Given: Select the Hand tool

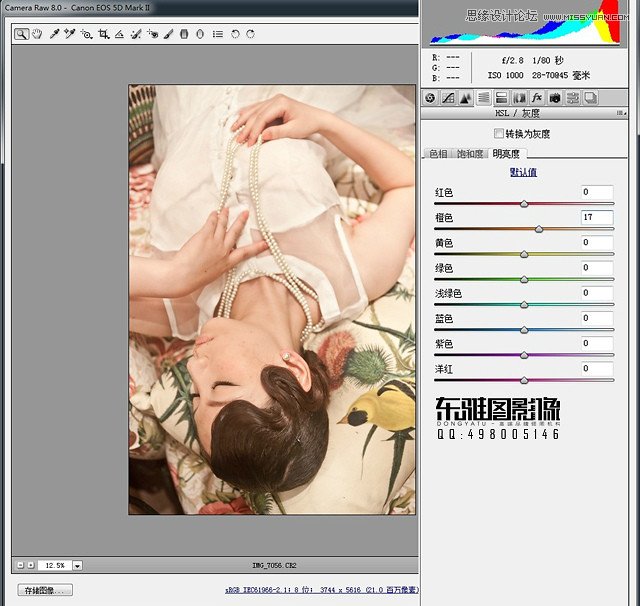Looking at the screenshot, I should 37,34.
